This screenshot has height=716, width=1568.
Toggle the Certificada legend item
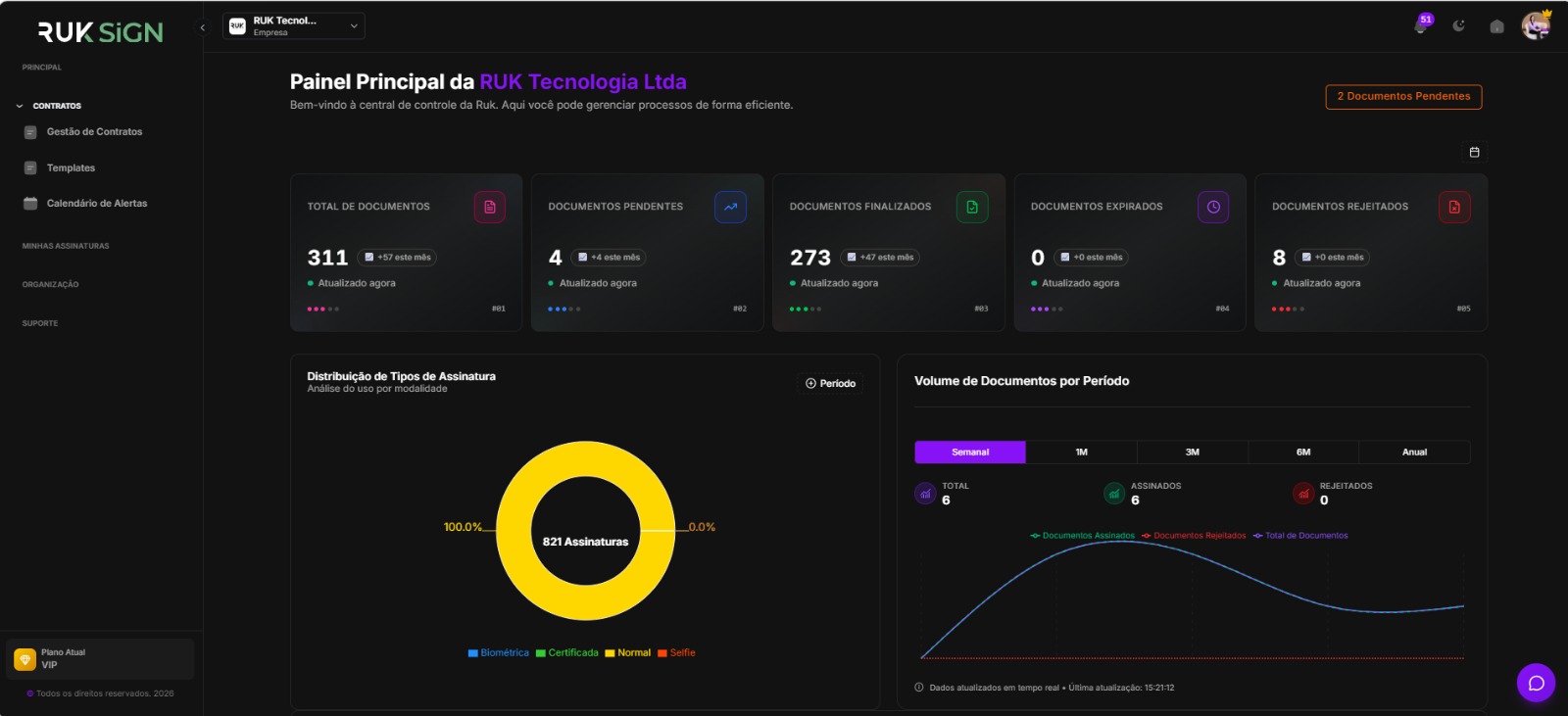[x=567, y=652]
